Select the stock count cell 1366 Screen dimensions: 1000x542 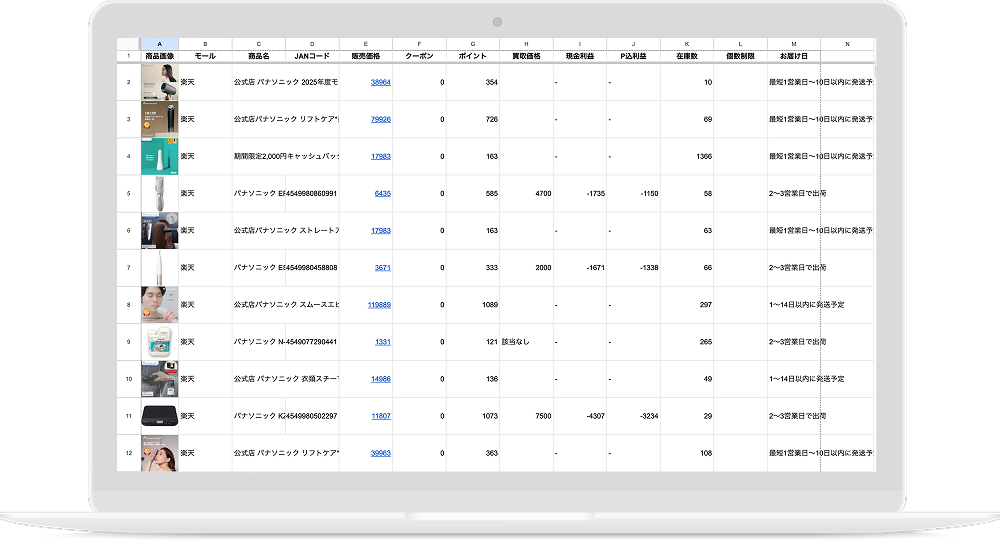pyautogui.click(x=687, y=156)
